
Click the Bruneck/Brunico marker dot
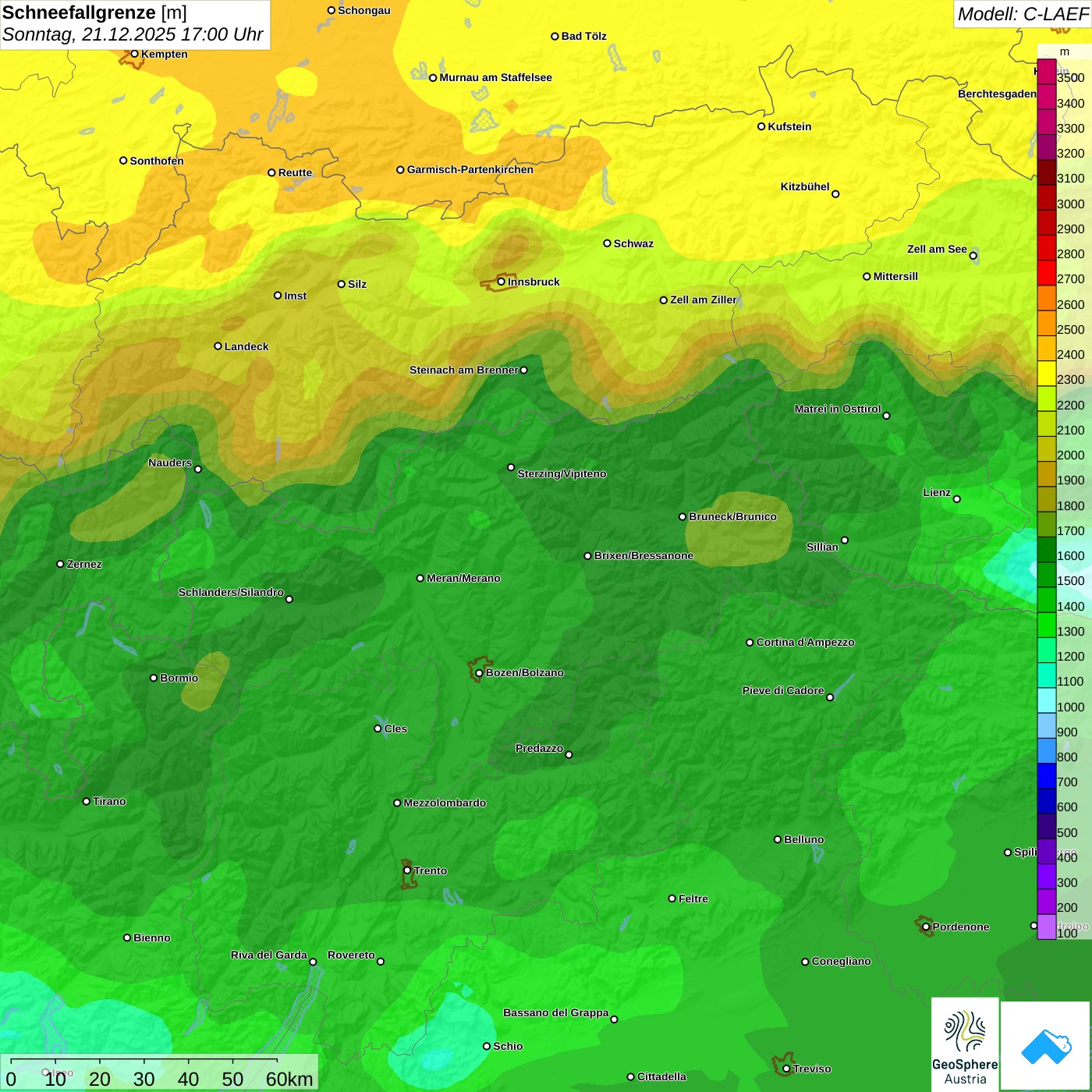click(x=682, y=516)
